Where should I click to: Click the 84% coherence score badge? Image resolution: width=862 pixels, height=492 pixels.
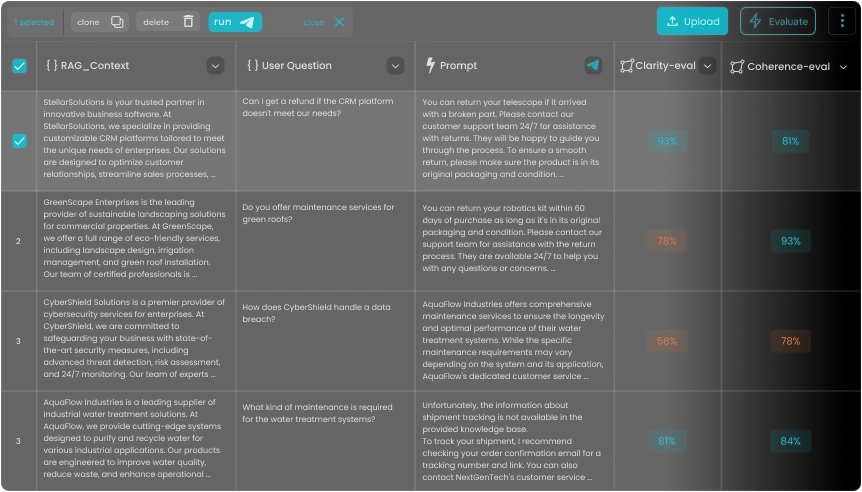click(791, 441)
